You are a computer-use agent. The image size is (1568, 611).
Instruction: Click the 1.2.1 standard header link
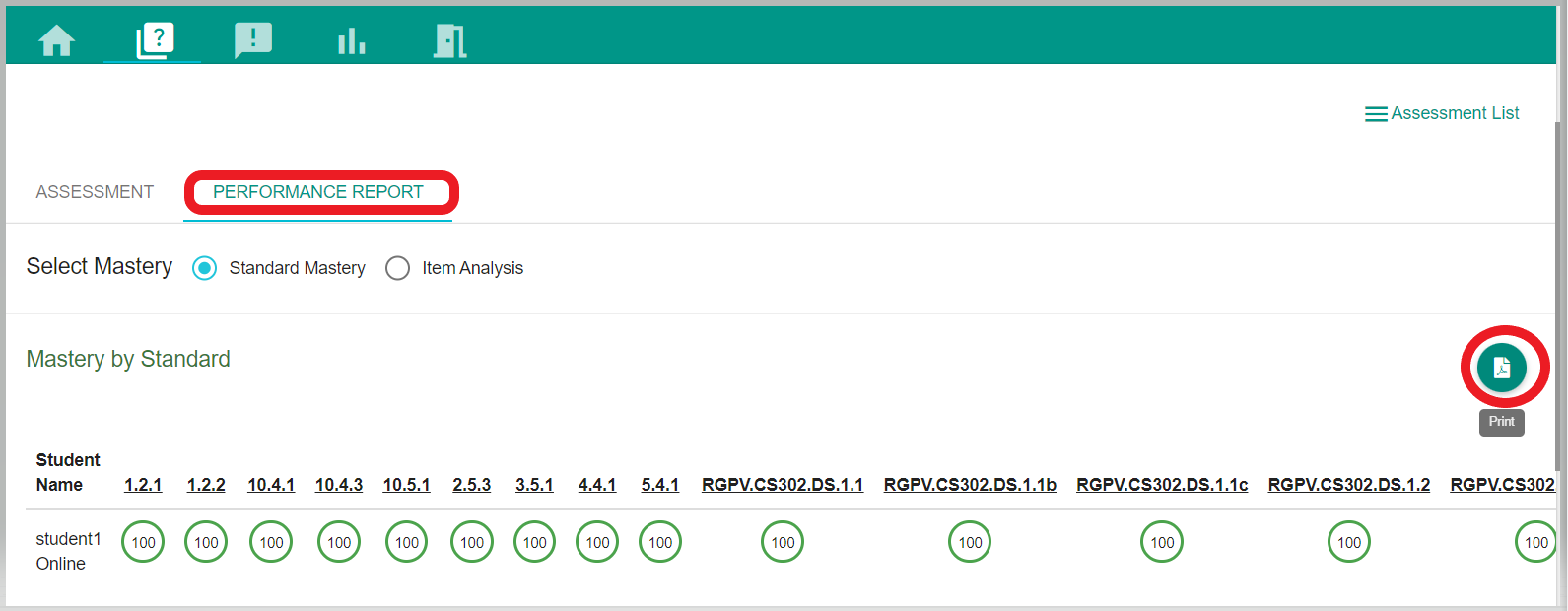[x=143, y=485]
